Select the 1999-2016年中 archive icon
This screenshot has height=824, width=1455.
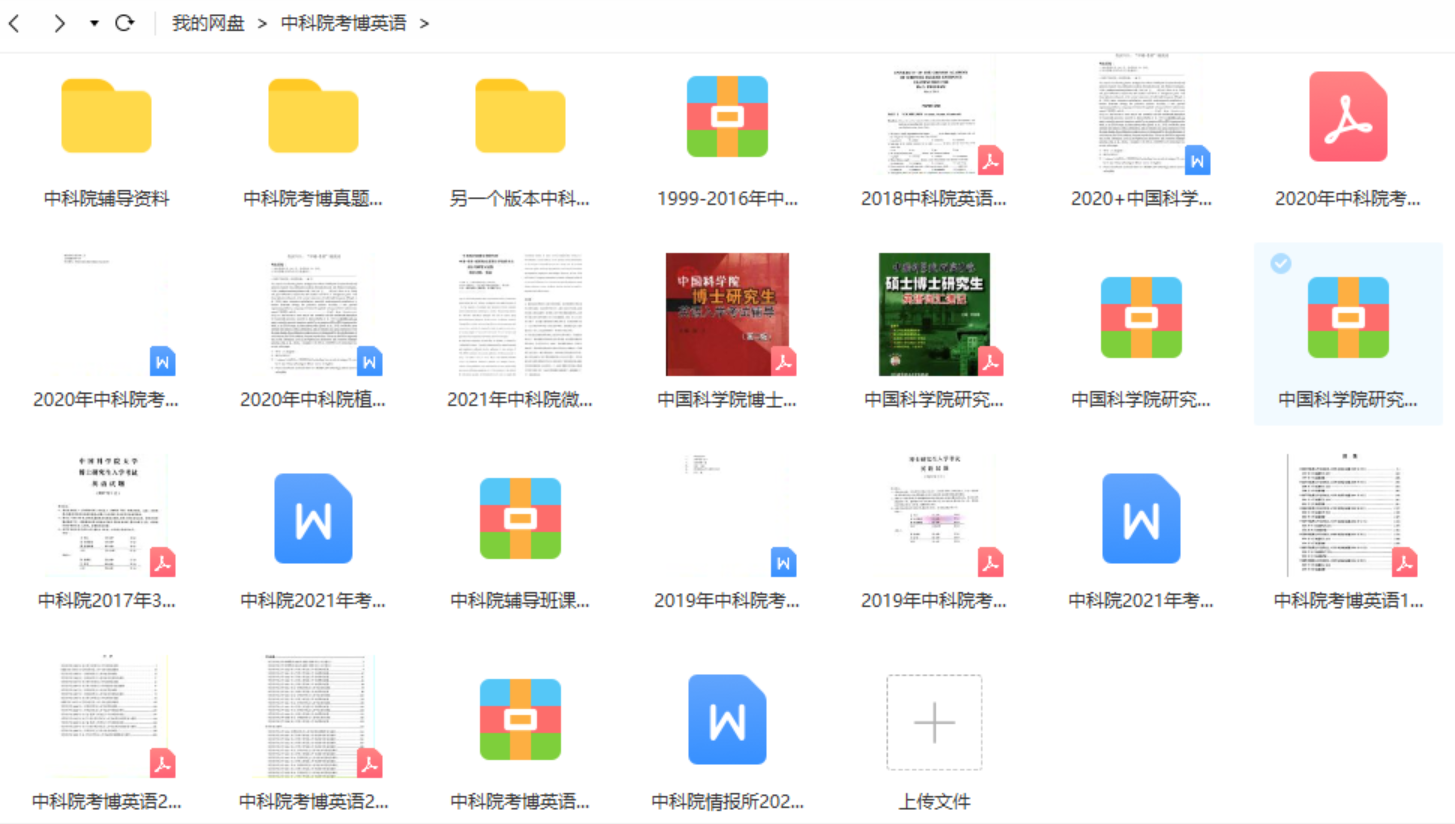pyautogui.click(x=727, y=116)
